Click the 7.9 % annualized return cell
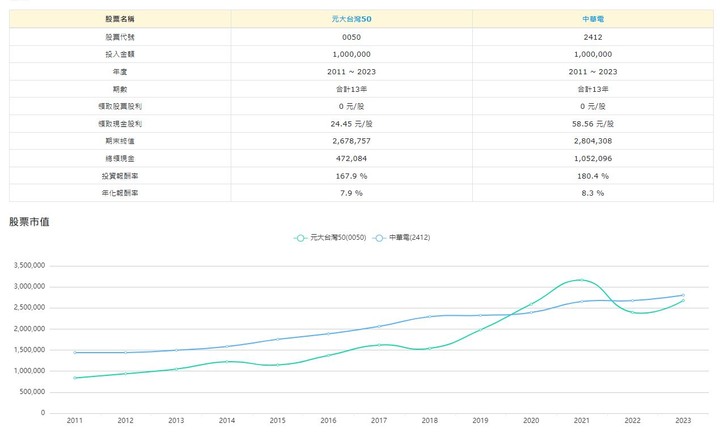720x432 pixels. [x=351, y=193]
